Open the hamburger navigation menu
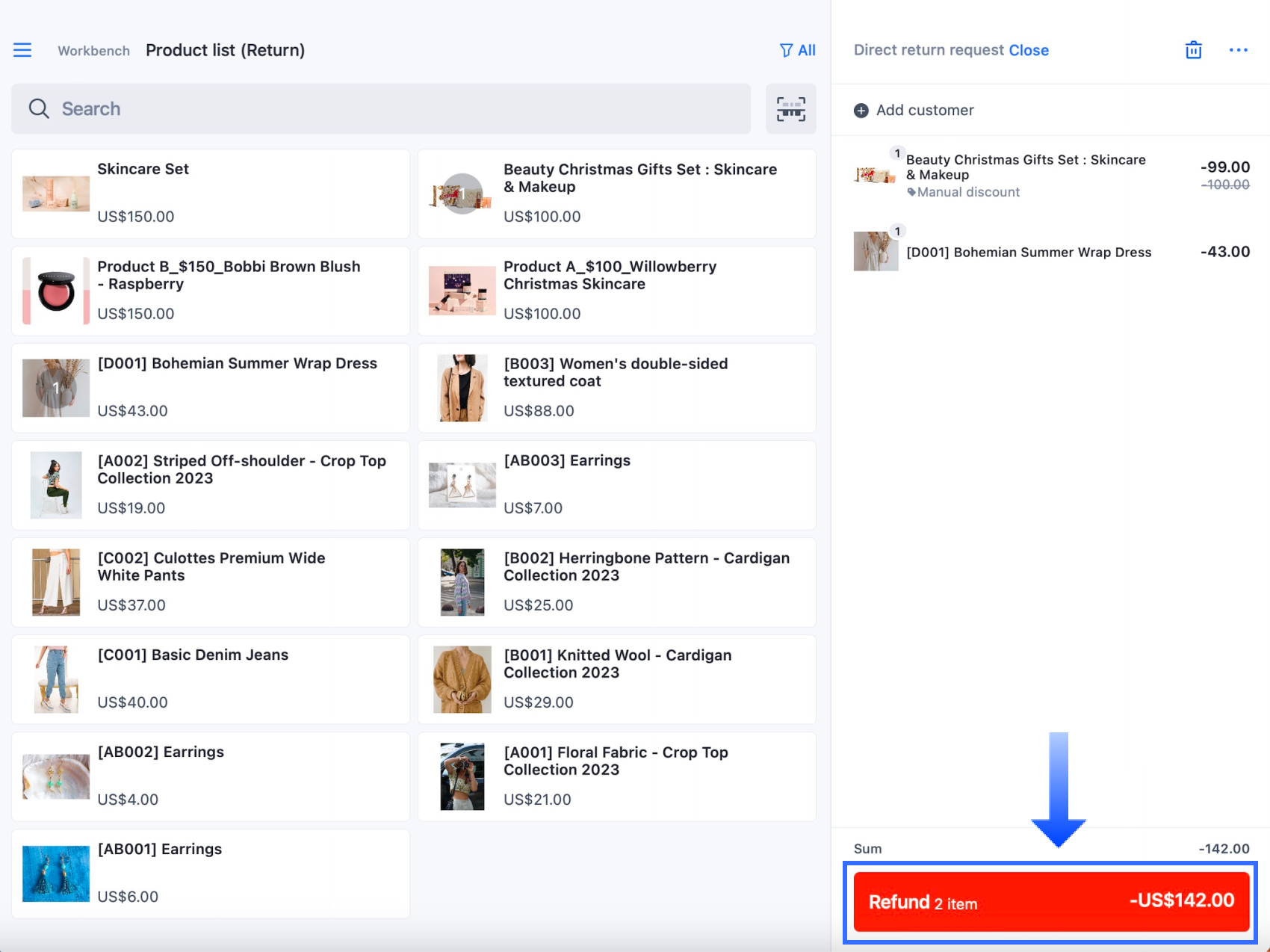Screen dimensions: 1270x952 click(x=22, y=50)
